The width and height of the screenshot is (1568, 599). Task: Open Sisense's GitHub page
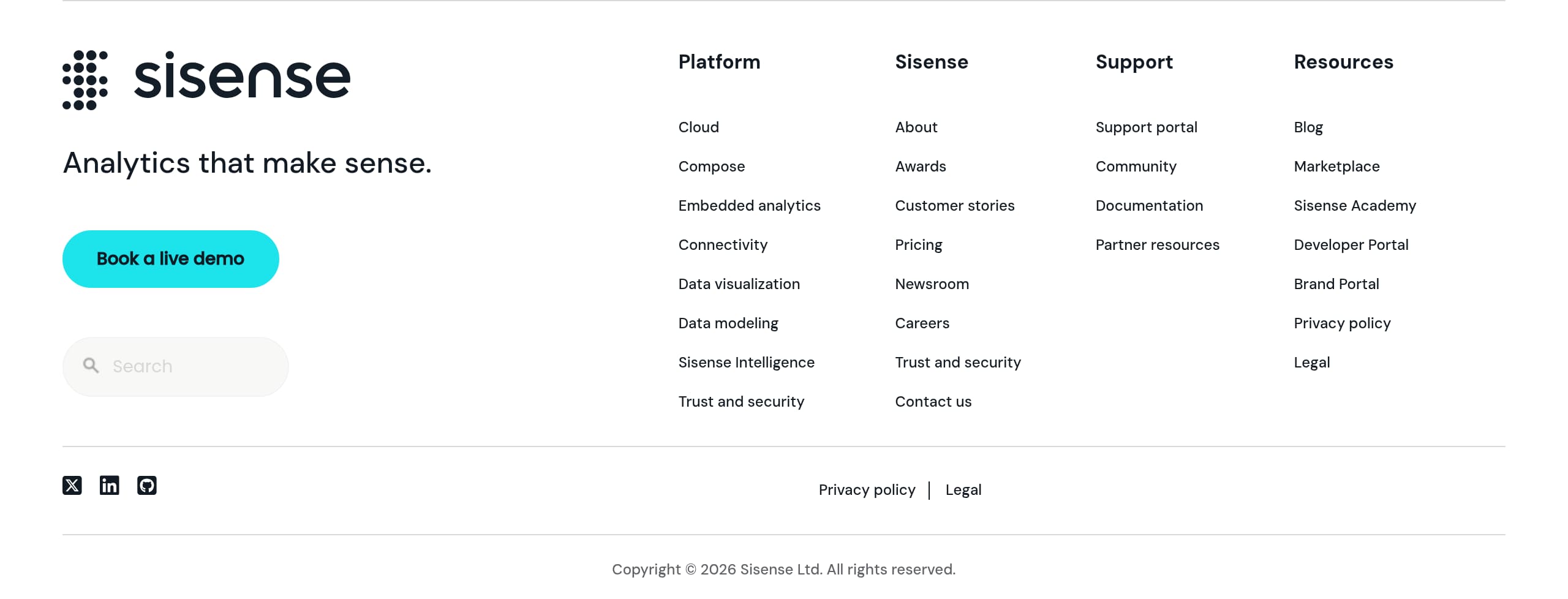pyautogui.click(x=147, y=486)
